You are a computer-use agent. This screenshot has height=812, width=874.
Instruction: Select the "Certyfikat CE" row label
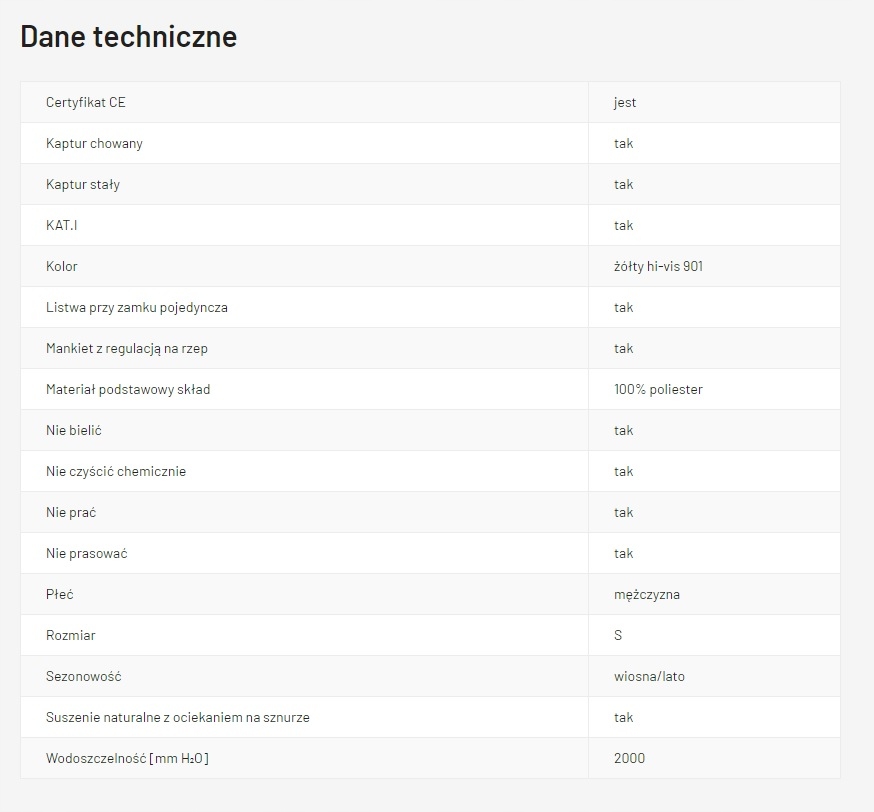[x=86, y=102]
